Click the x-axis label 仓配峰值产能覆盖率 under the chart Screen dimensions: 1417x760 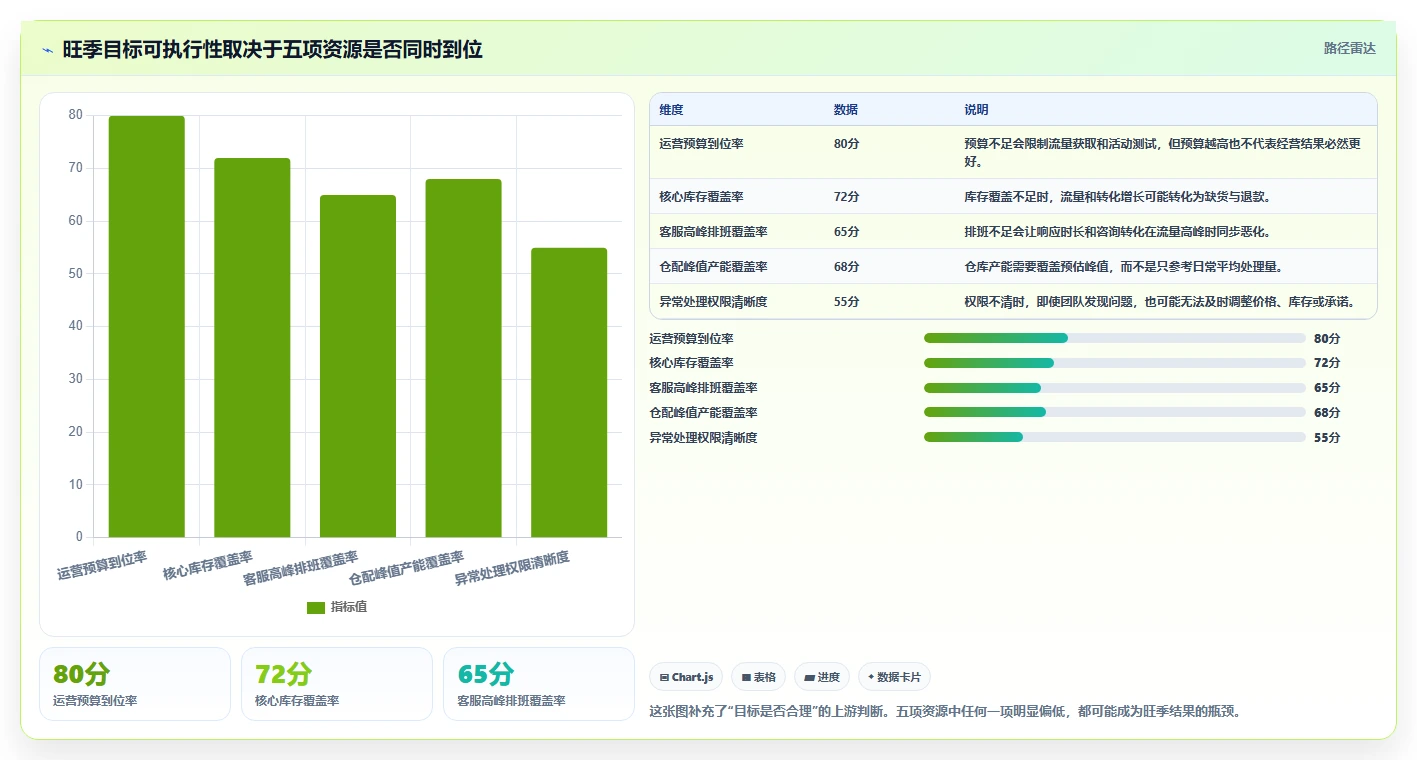[407, 568]
